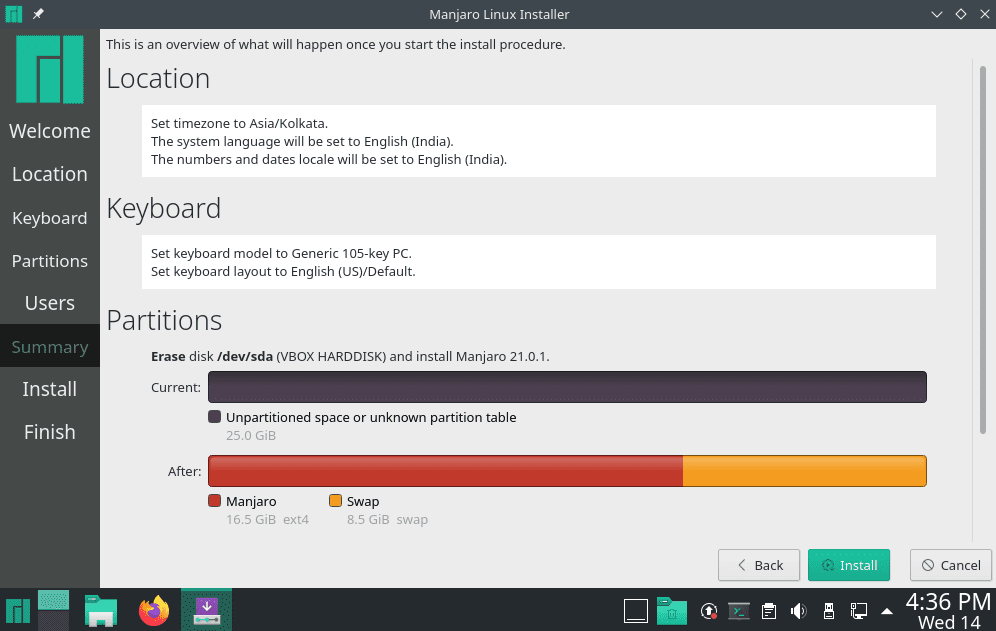Screen dimensions: 996x631
Task: Select the Manjaro Installer taskbar icon
Action: 206,610
